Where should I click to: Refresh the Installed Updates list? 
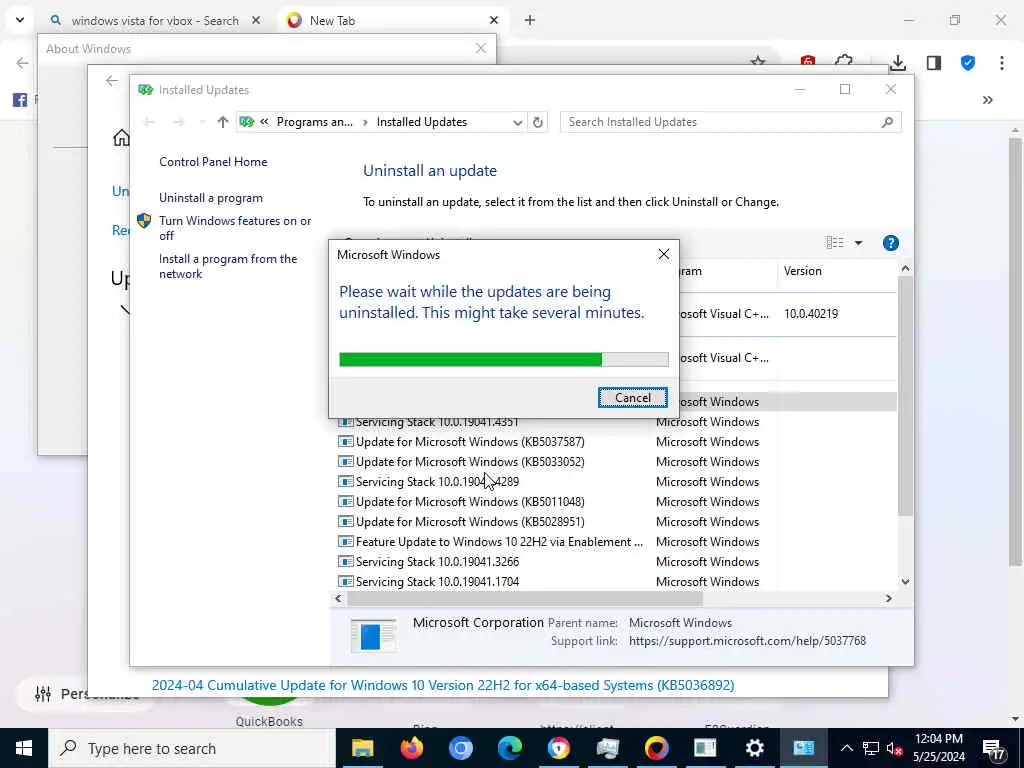[x=537, y=122]
